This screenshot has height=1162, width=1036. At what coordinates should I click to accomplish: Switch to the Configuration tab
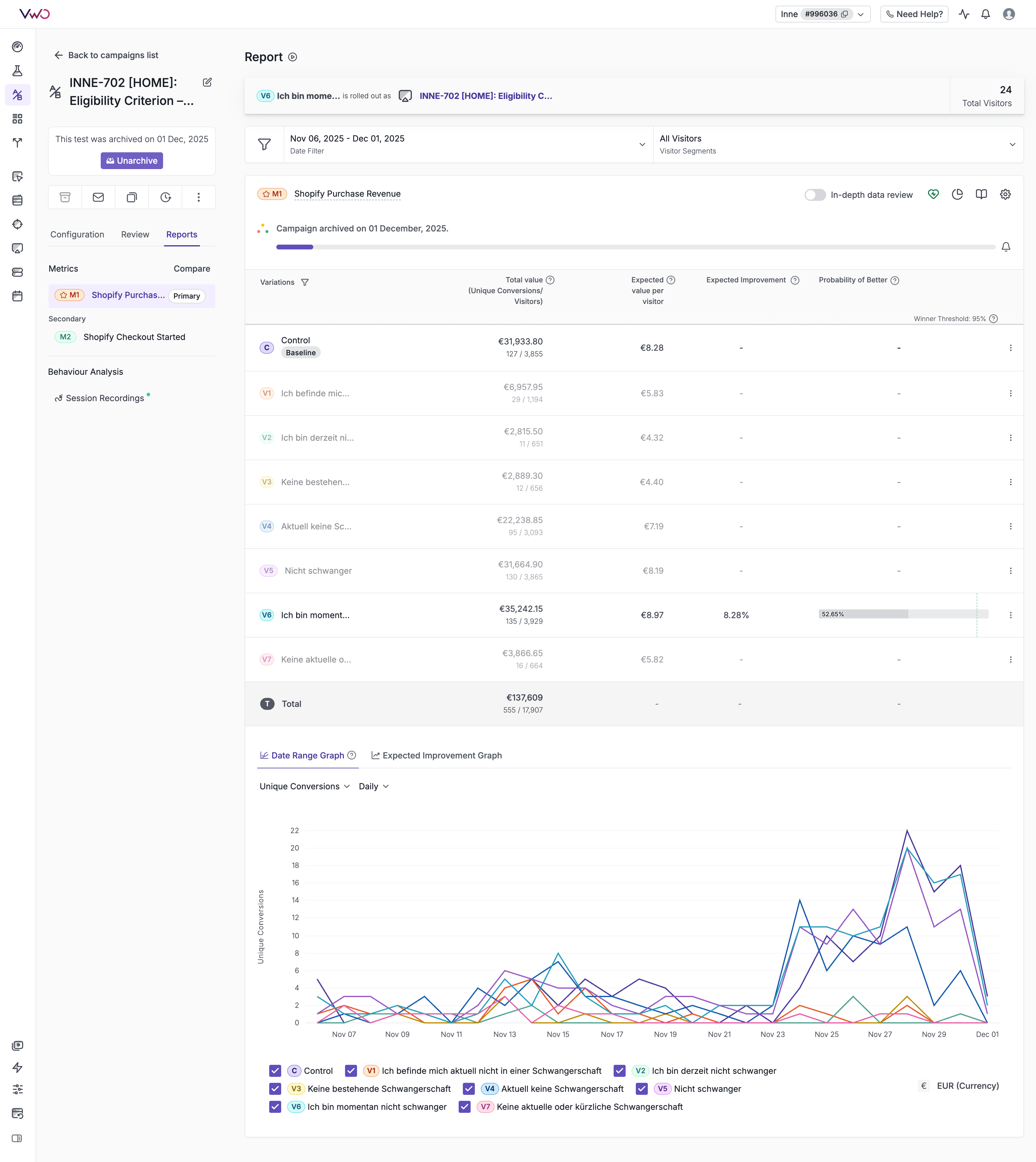77,234
